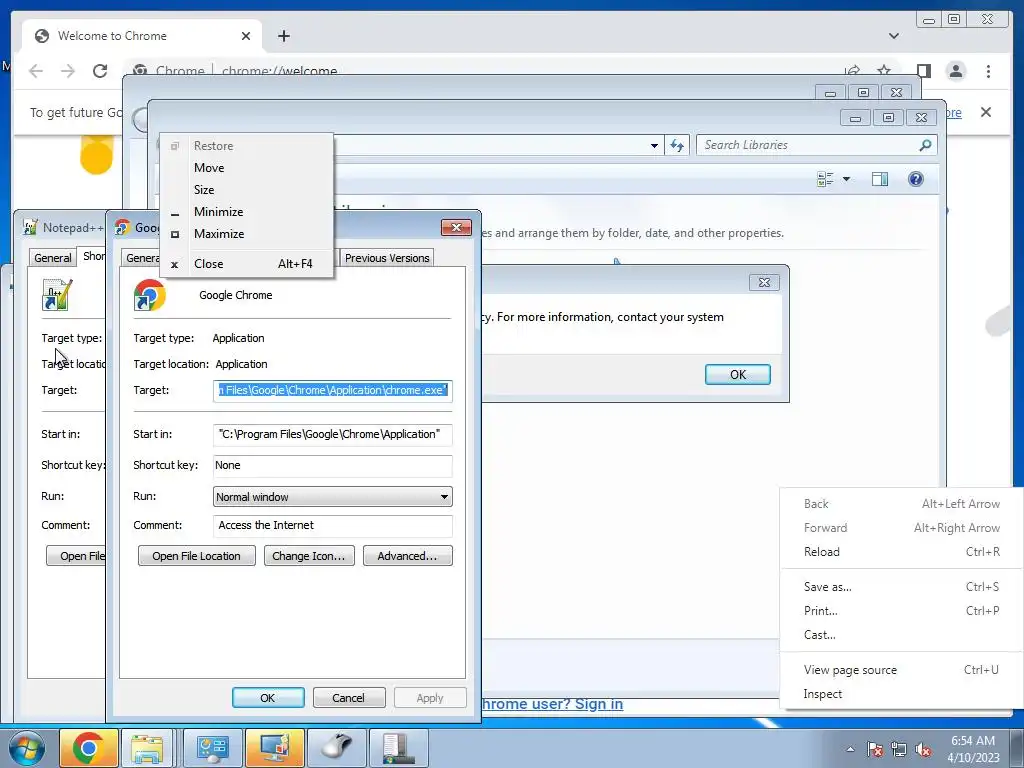Click the Comment field Access the Internet

(x=332, y=526)
